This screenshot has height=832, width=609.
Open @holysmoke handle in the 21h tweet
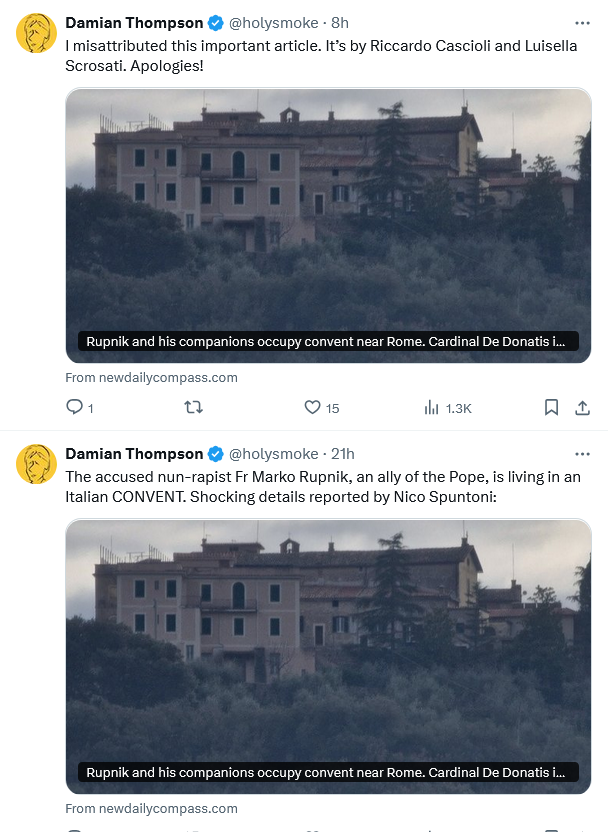tap(273, 454)
